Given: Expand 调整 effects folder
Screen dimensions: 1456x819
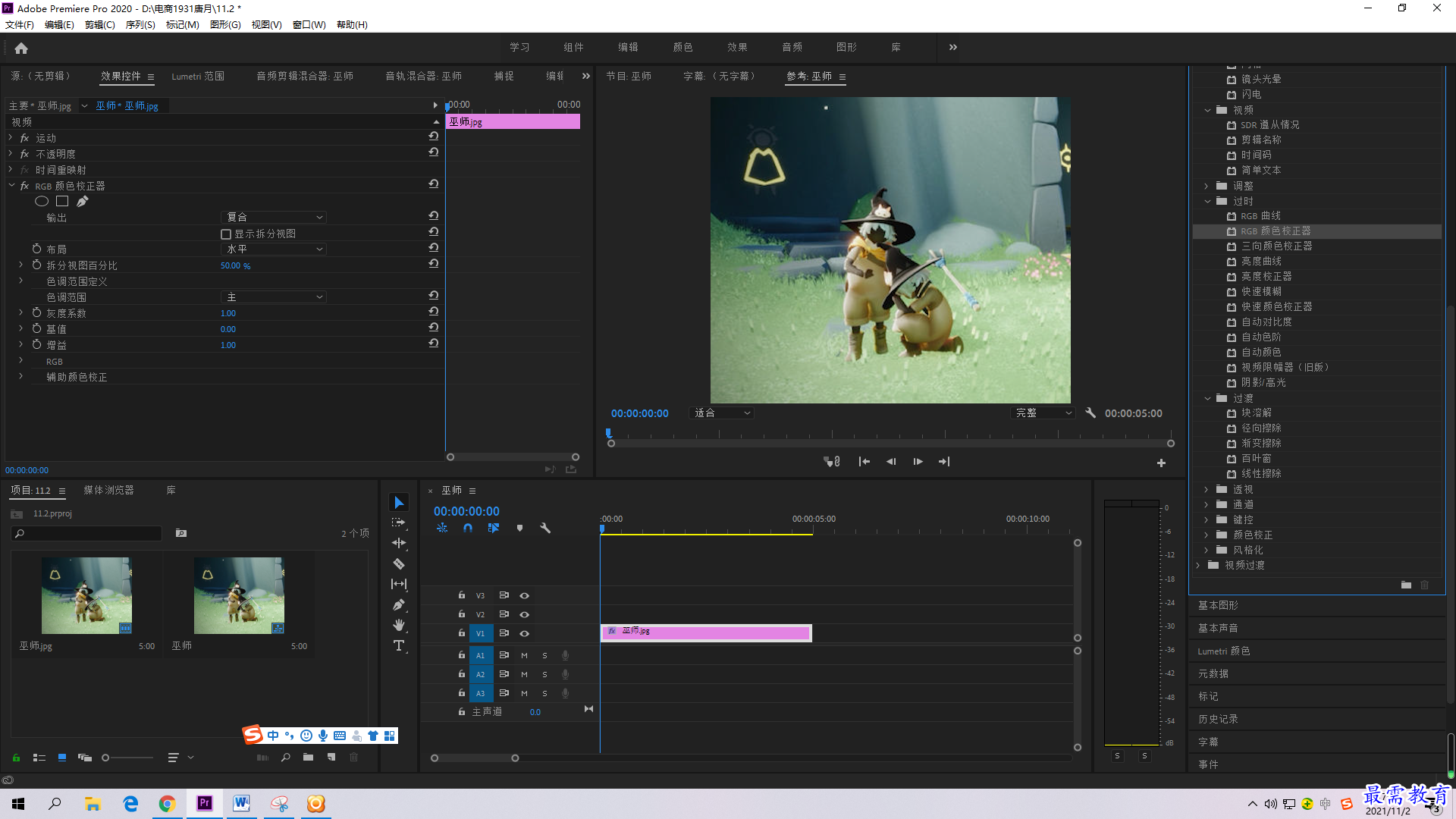Looking at the screenshot, I should tap(1207, 187).
